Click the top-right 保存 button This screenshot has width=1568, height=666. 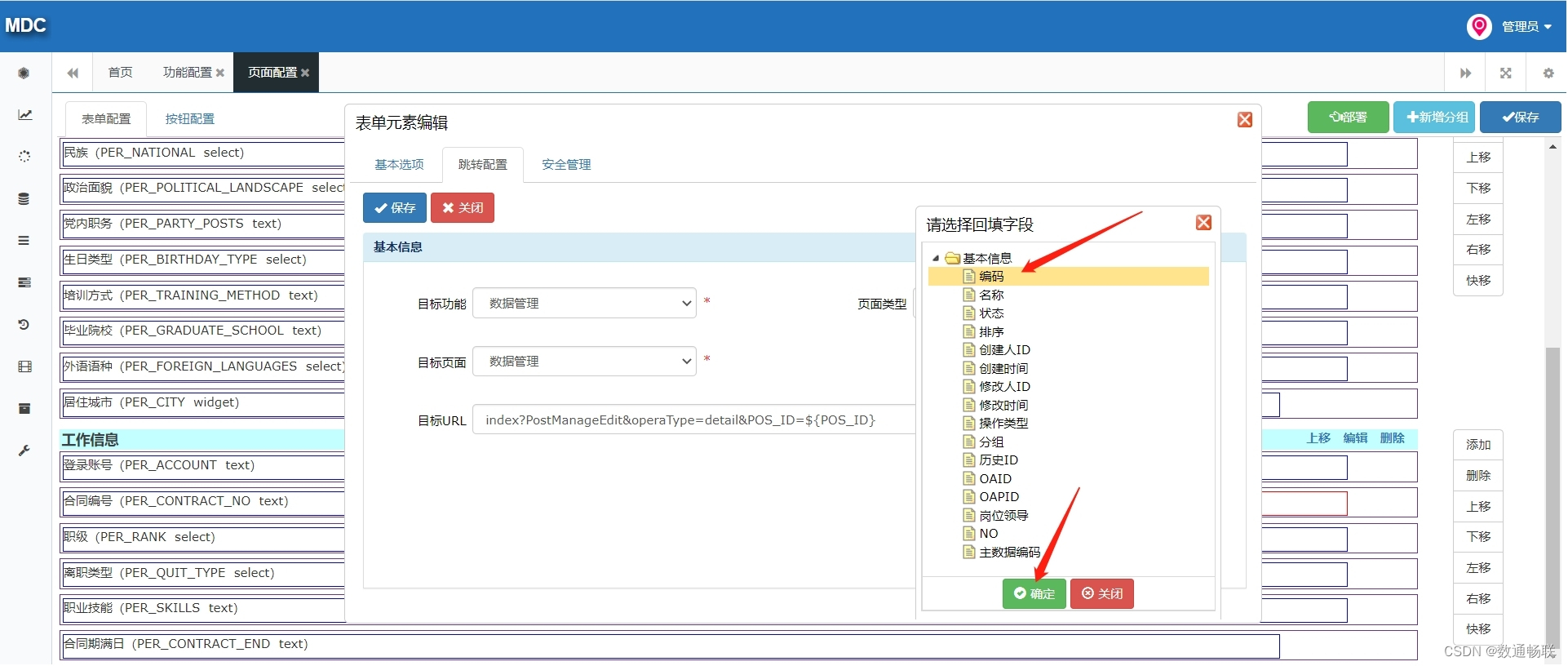click(x=1521, y=118)
